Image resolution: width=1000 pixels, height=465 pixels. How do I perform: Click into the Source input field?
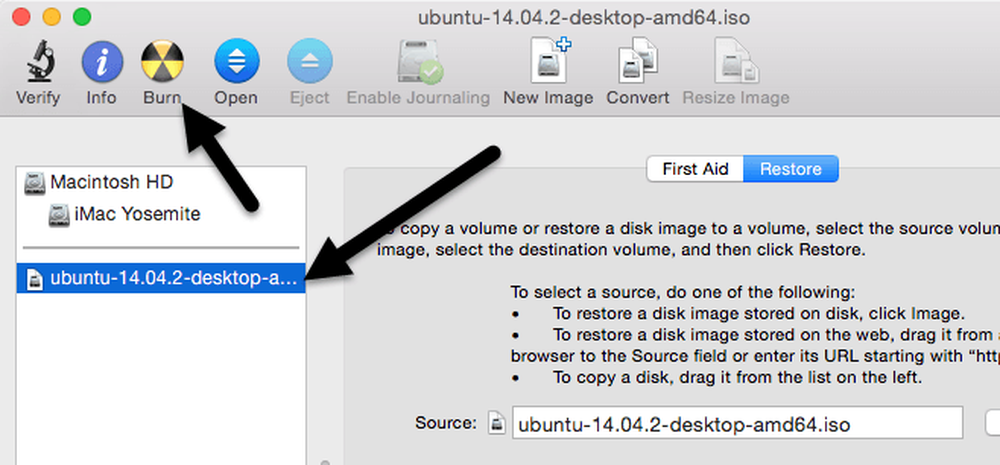point(737,423)
